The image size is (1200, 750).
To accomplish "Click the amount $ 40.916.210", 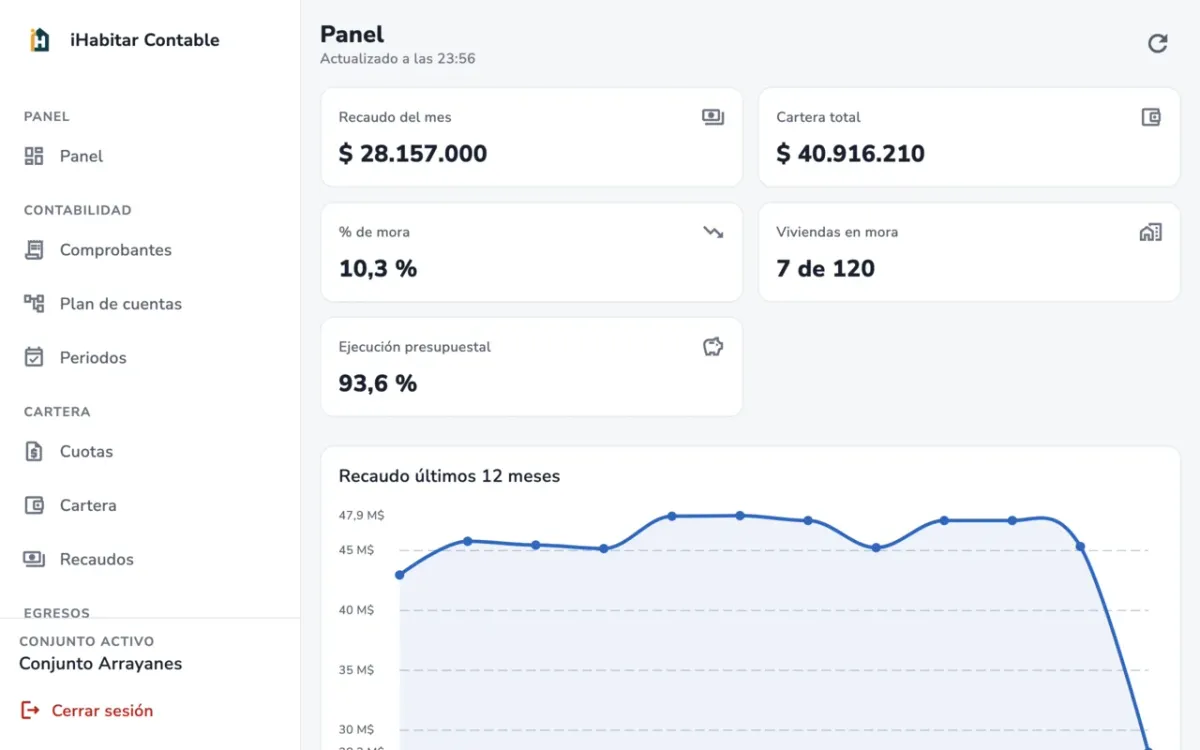I will click(x=851, y=154).
